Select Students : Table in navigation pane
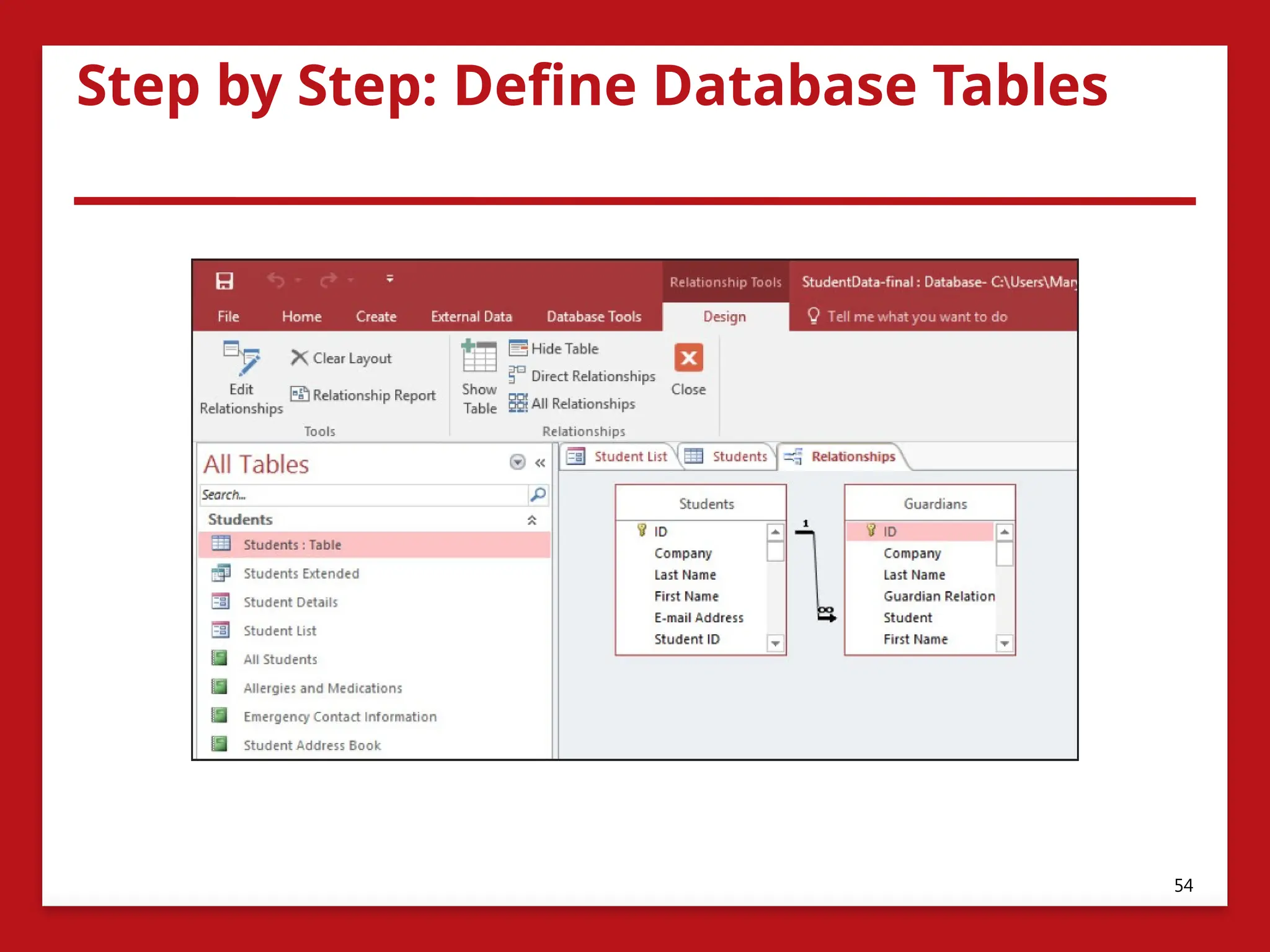This screenshot has width=1270, height=952. coord(375,545)
